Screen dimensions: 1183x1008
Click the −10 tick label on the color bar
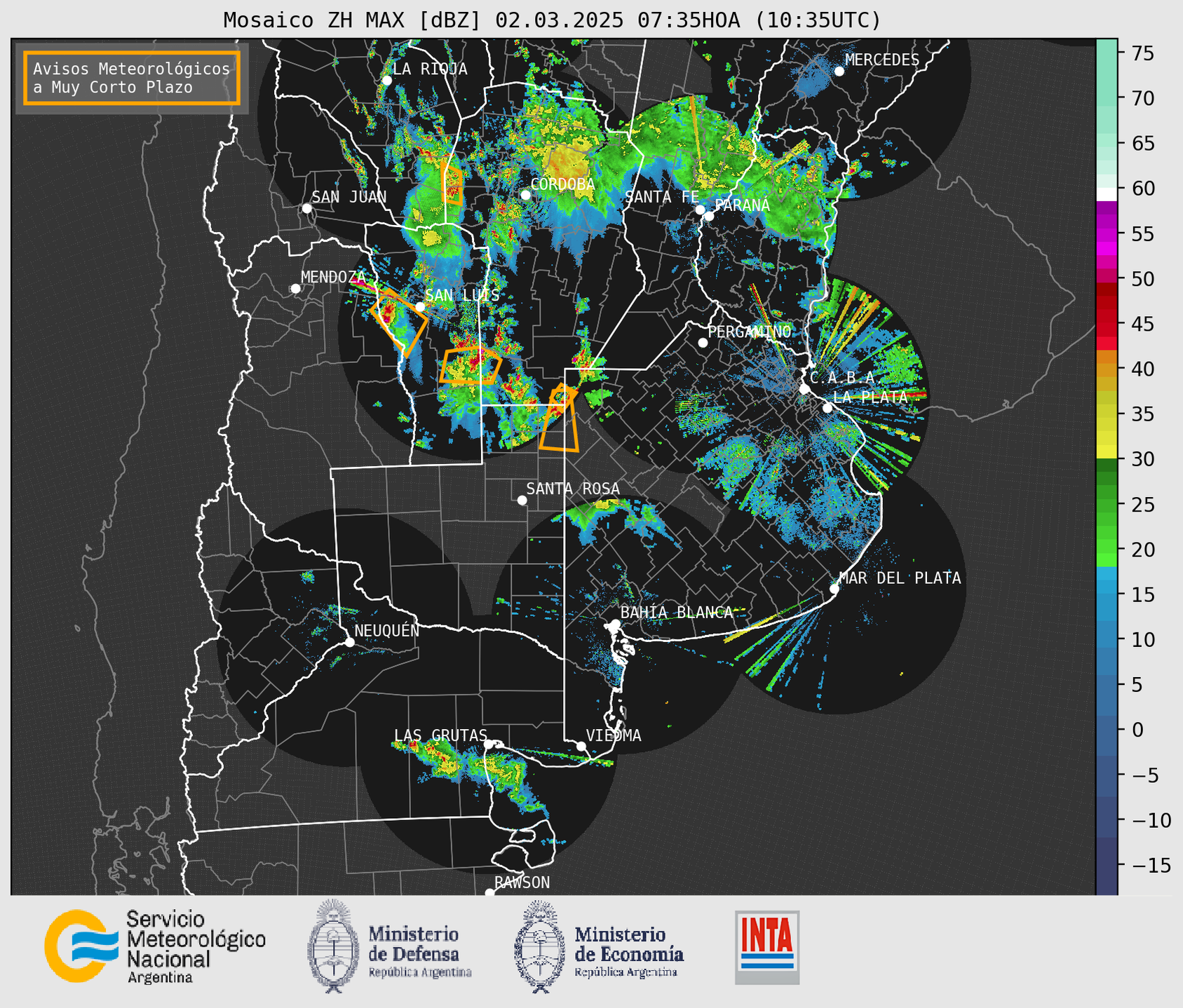tap(1151, 820)
